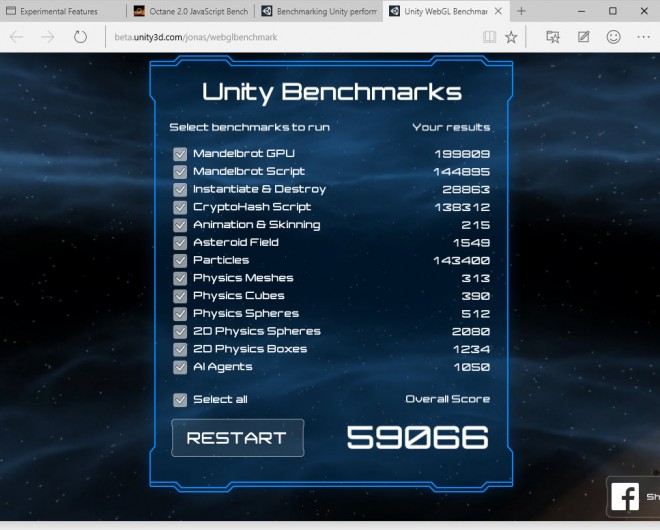660x530 pixels.
Task: Switch to Octane 2.0 JavaScript Bench tab
Action: [190, 11]
